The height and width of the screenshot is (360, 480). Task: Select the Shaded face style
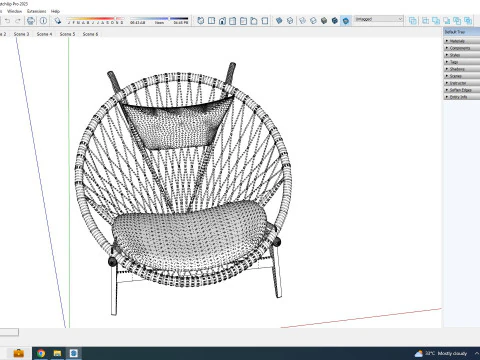click(x=324, y=21)
